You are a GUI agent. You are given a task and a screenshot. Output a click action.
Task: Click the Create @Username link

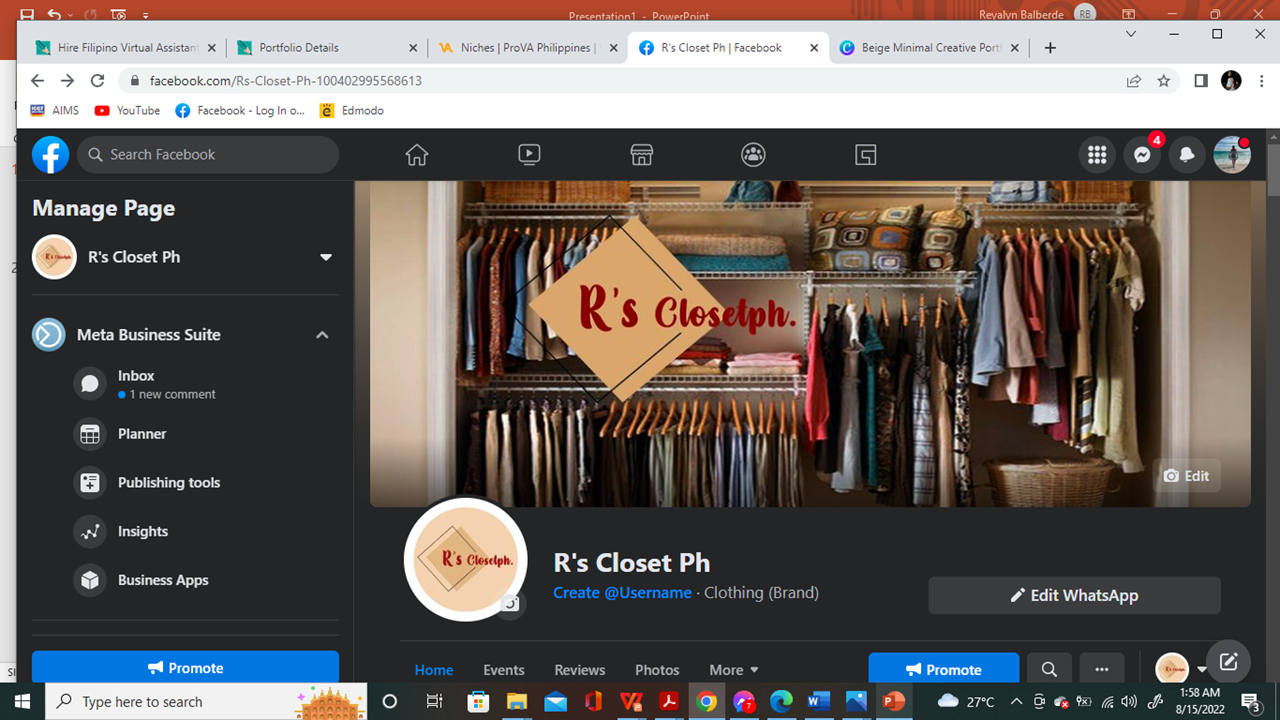click(622, 593)
